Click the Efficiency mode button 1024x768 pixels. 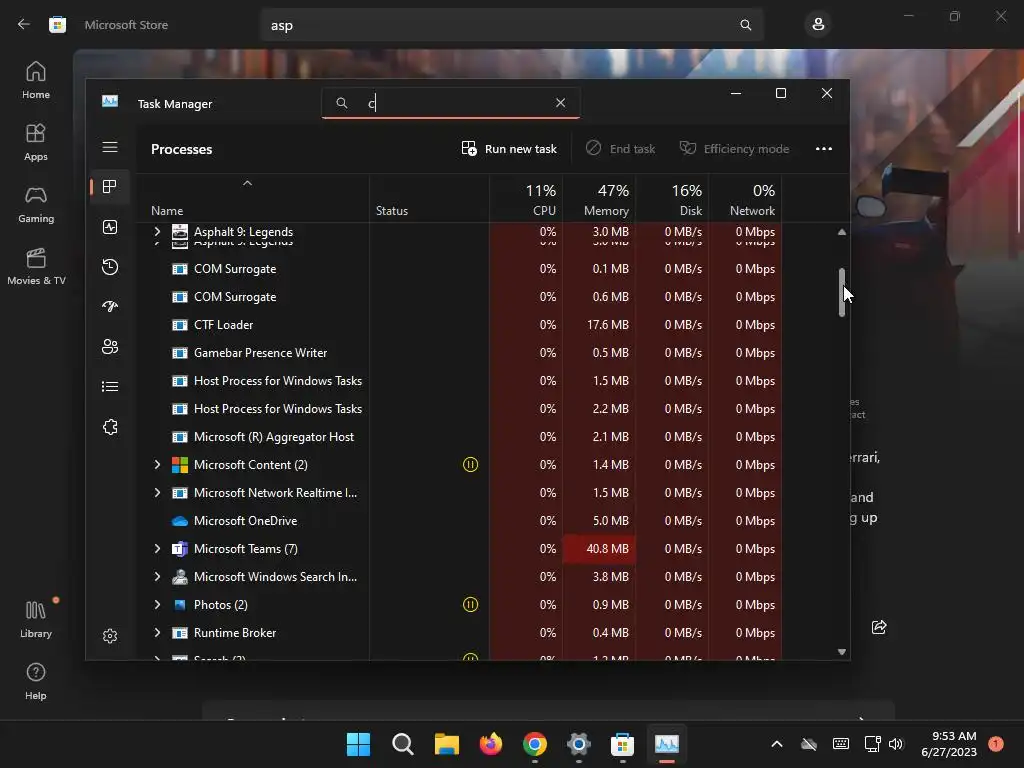(734, 149)
